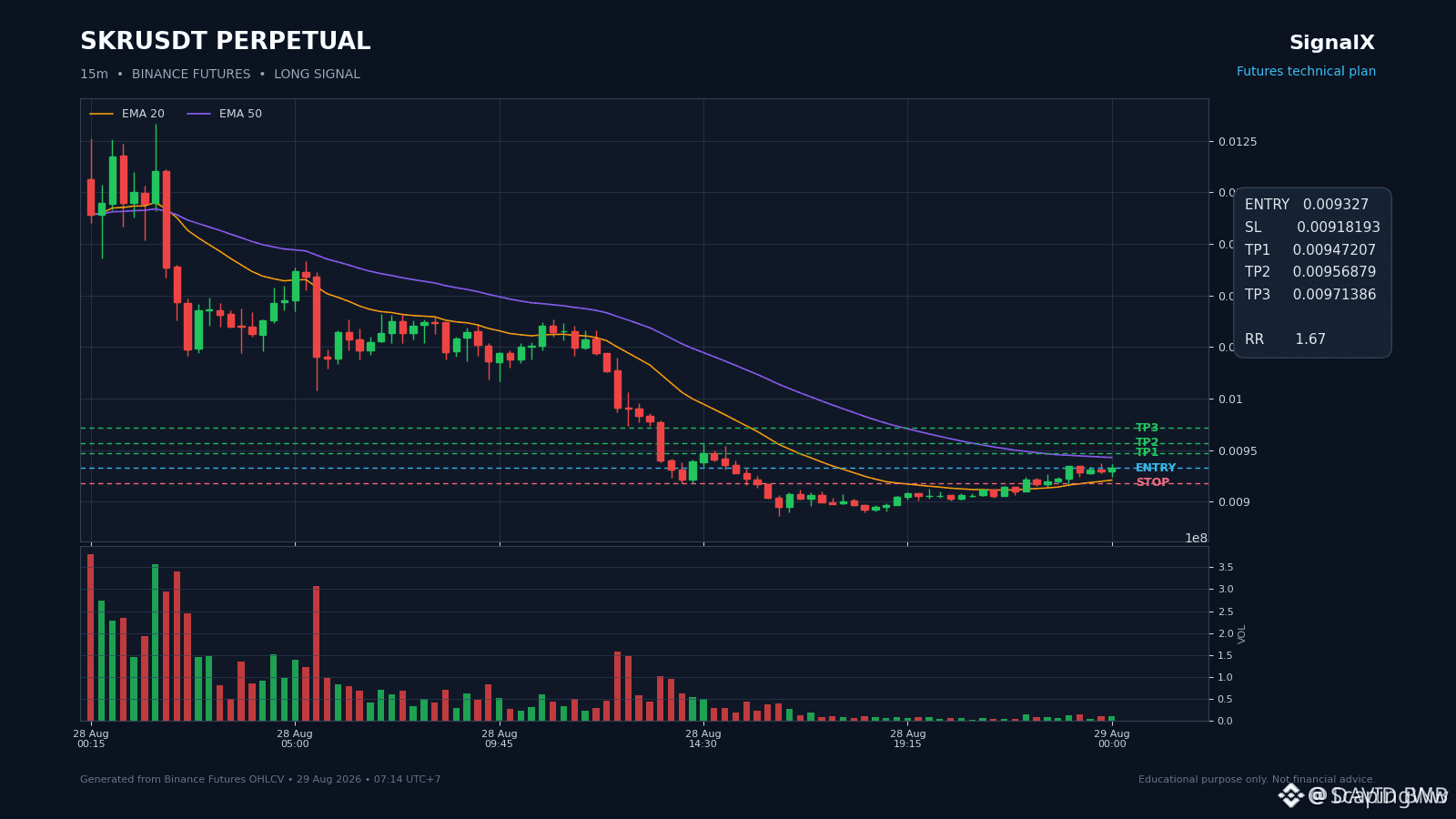This screenshot has width=1456, height=819.
Task: Click BINANCE FUTURES in the subtitle
Action: (x=191, y=75)
